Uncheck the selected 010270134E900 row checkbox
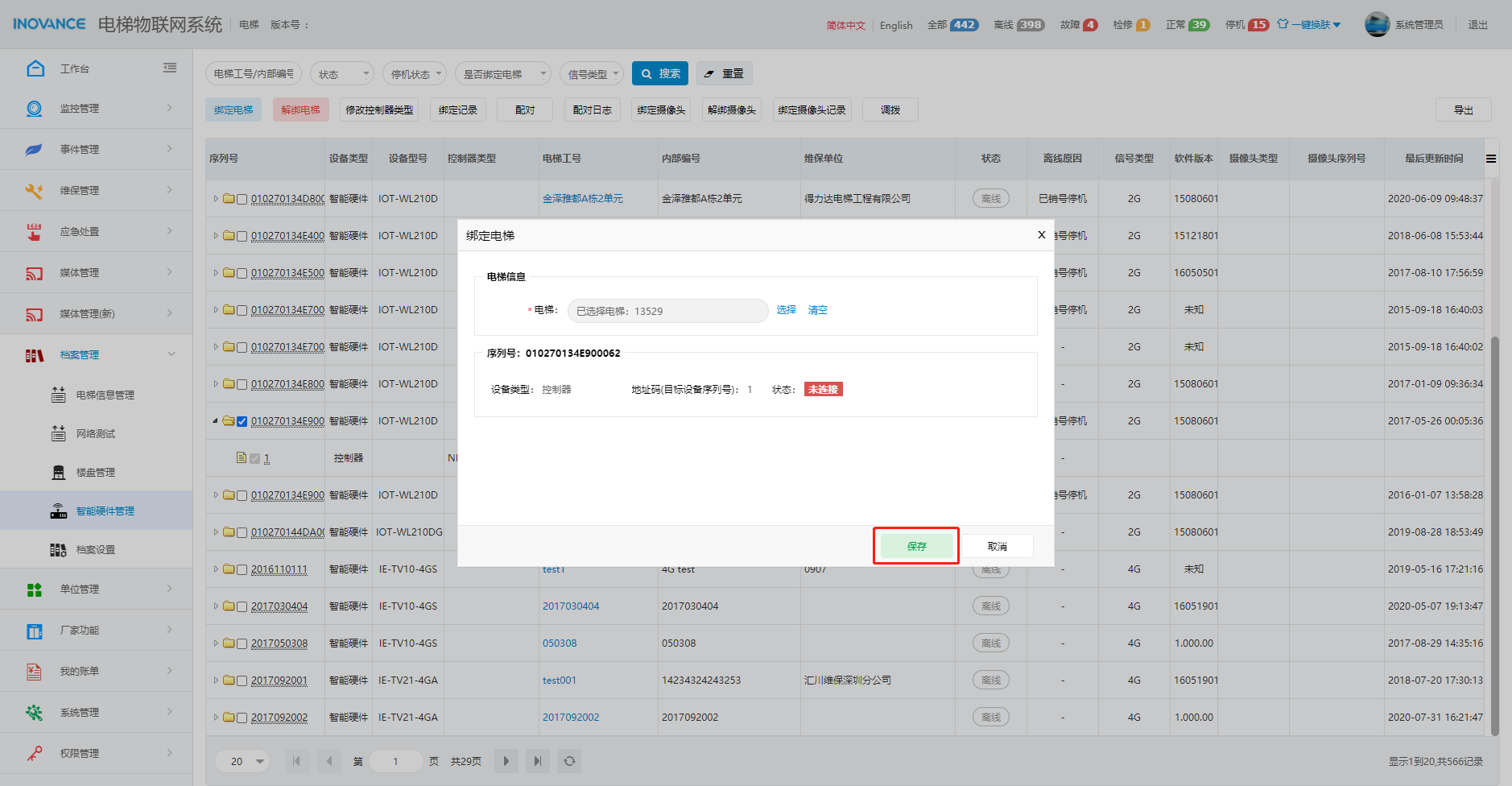Viewport: 1512px width, 786px height. (242, 421)
